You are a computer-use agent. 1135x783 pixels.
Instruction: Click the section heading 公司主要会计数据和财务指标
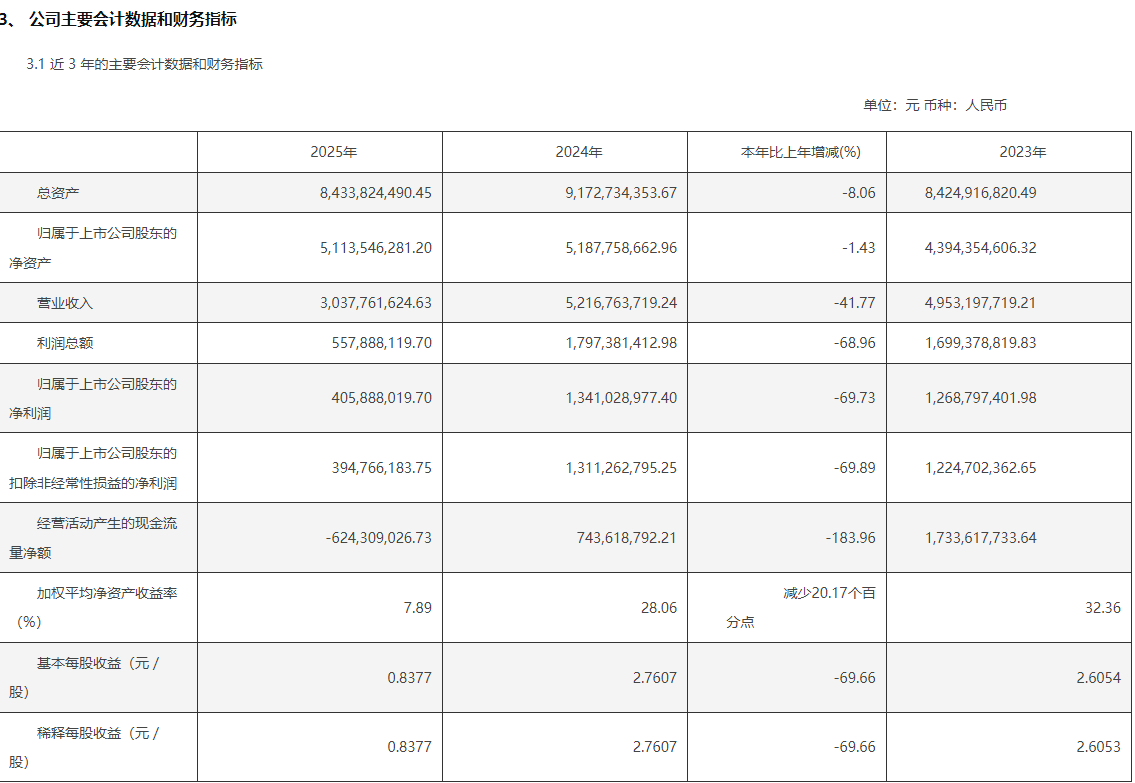[132, 20]
